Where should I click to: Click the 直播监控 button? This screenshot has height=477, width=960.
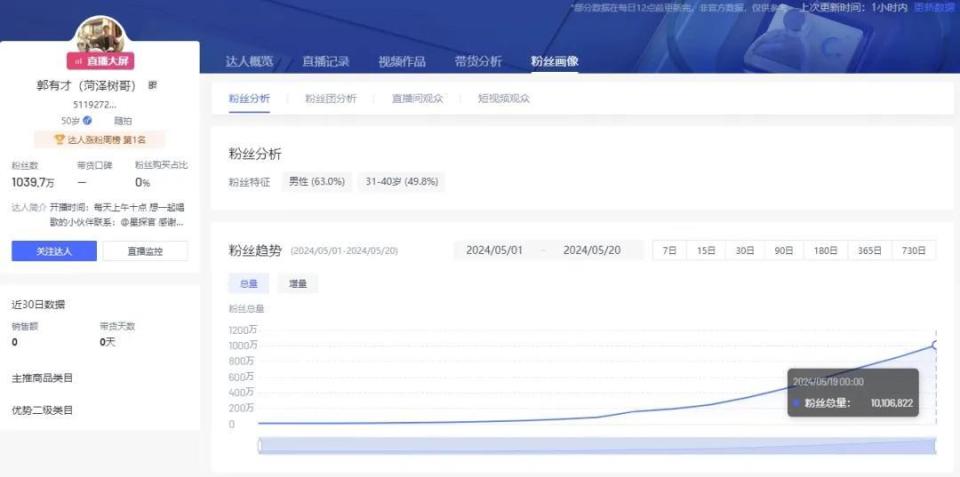(x=145, y=251)
